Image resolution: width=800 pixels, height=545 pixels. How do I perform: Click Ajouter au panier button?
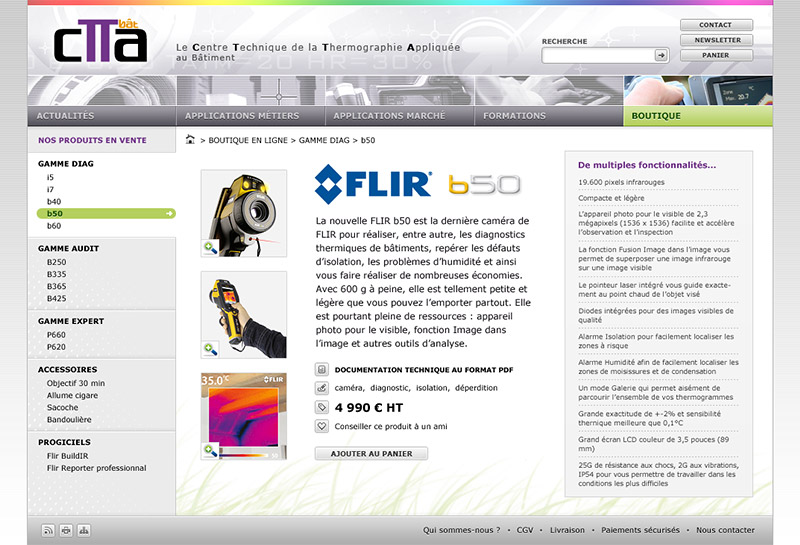[x=371, y=453]
